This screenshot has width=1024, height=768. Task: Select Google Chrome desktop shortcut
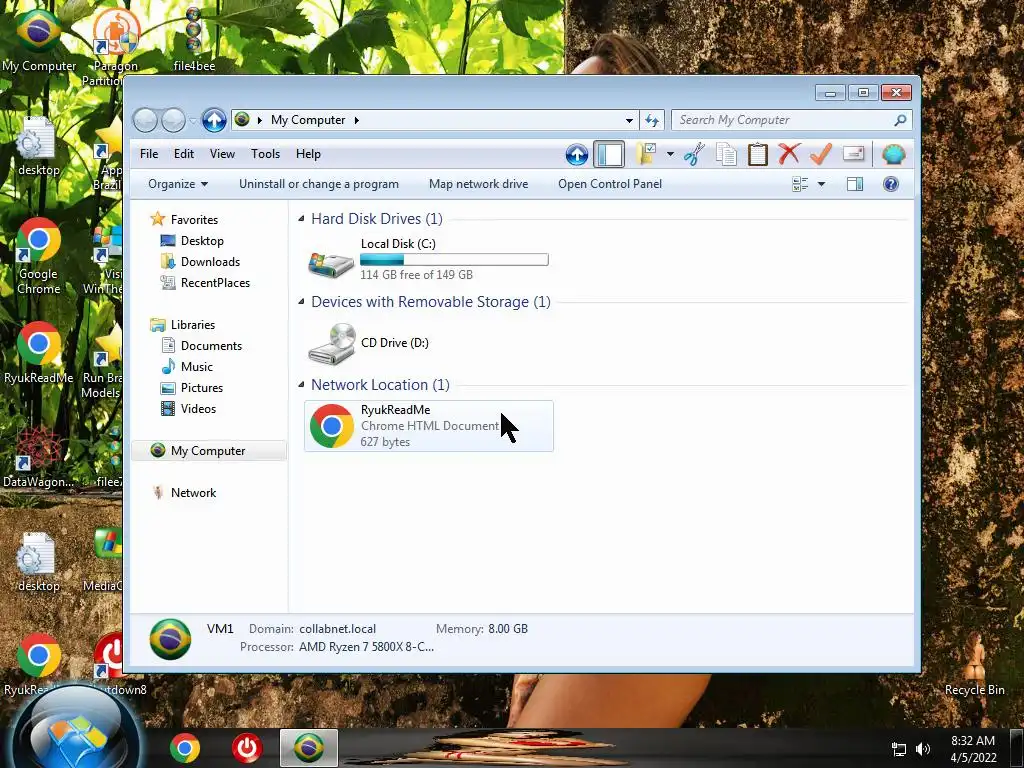click(x=39, y=256)
